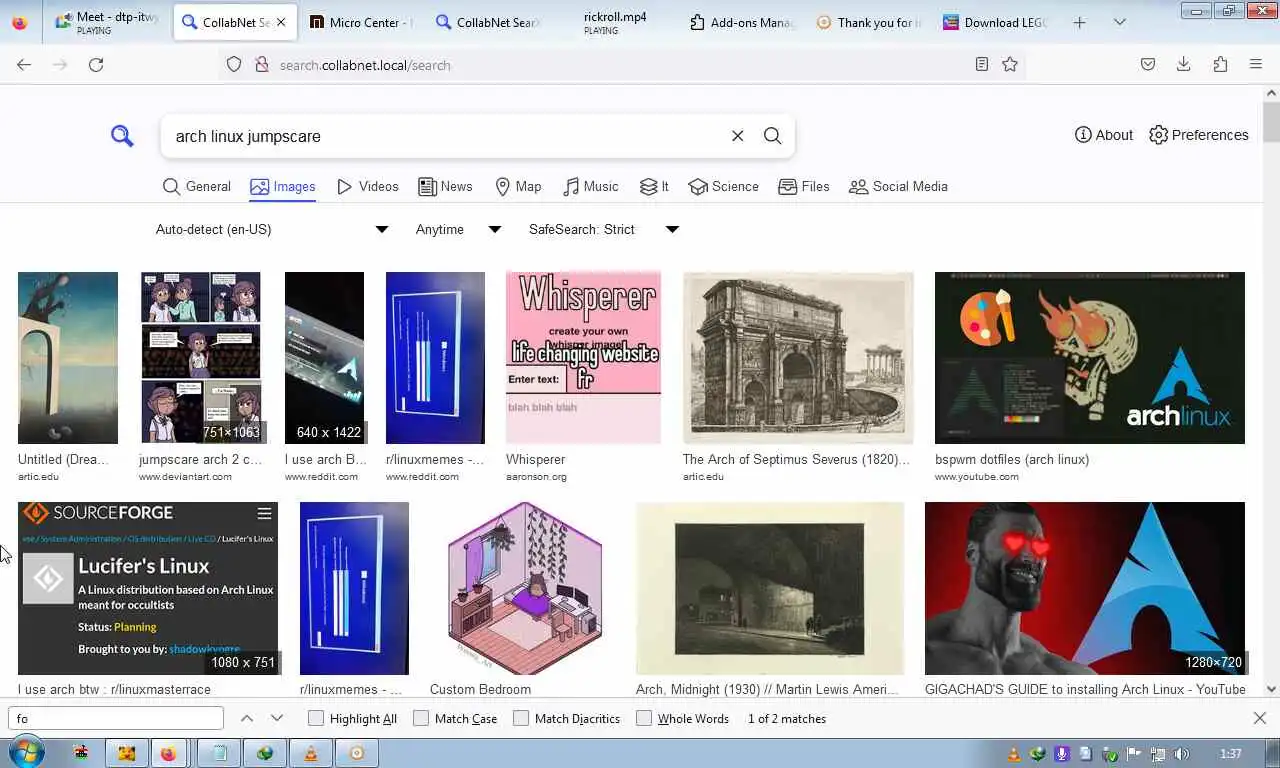Switch to the rickroll.mp4 tab
Image resolution: width=1280 pixels, height=768 pixels.
614,22
